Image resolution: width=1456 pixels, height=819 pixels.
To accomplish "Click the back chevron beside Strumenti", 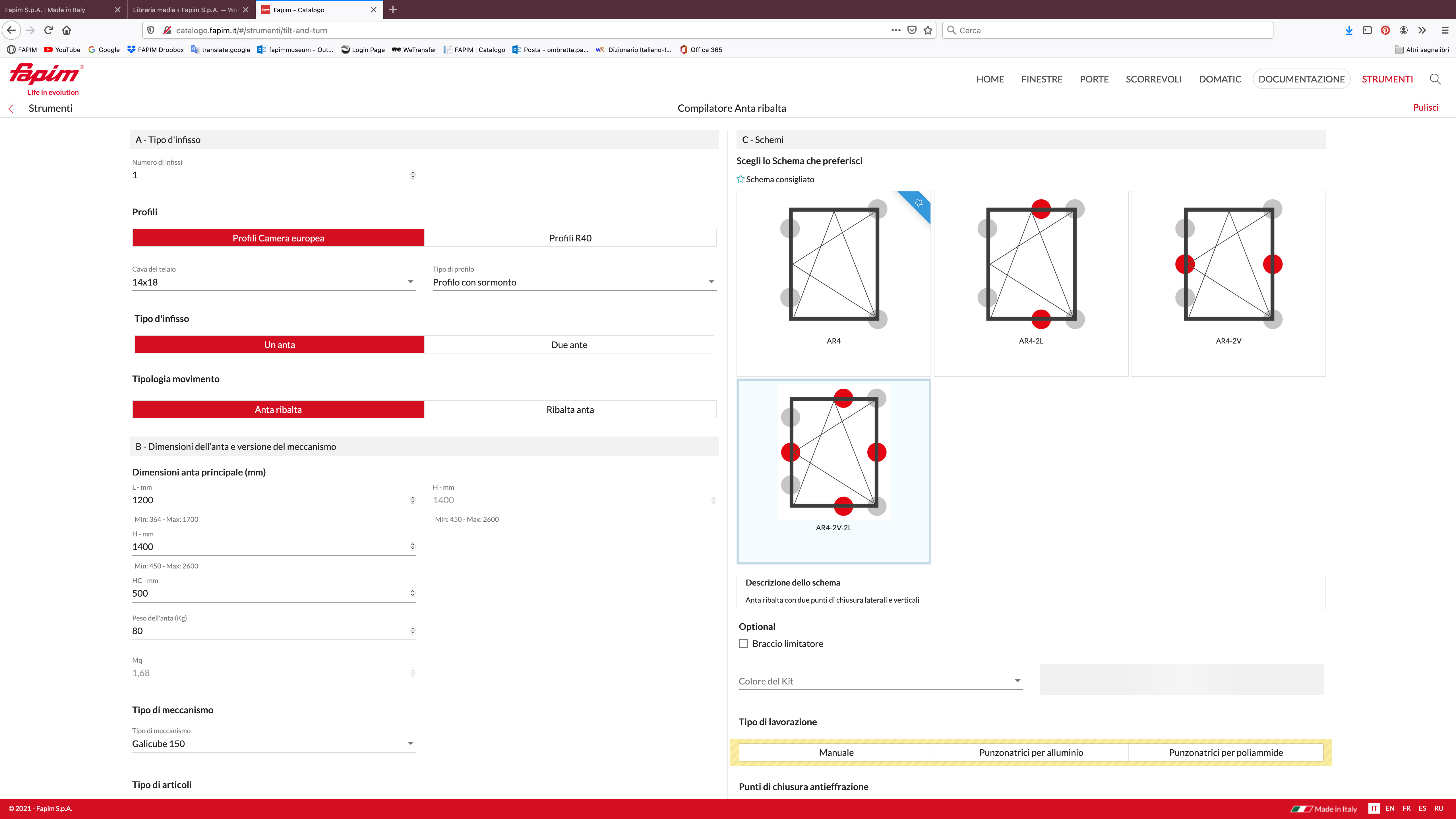I will 11,109.
